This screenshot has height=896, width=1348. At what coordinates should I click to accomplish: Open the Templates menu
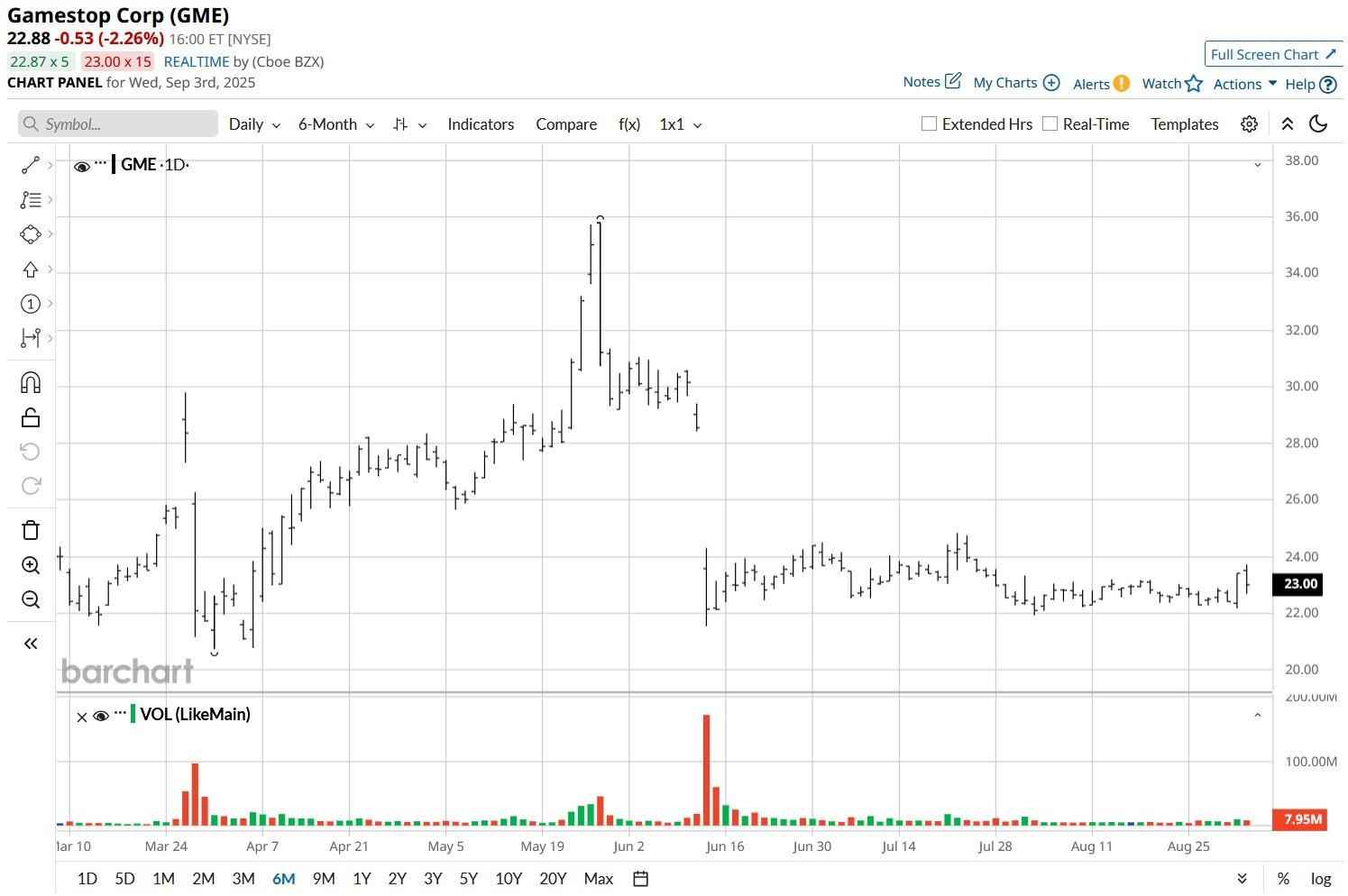pyautogui.click(x=1185, y=124)
